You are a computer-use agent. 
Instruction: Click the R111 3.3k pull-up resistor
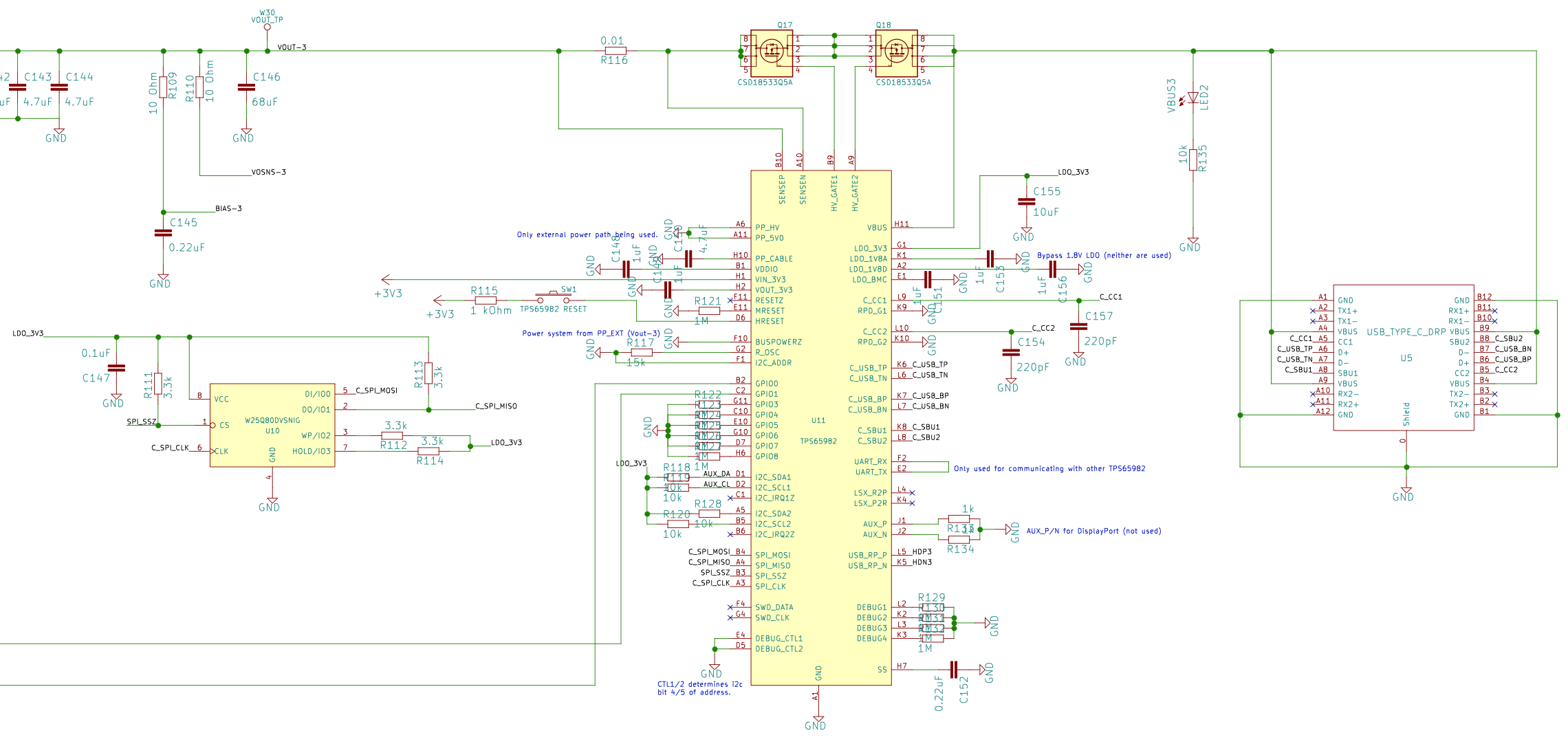click(x=158, y=385)
